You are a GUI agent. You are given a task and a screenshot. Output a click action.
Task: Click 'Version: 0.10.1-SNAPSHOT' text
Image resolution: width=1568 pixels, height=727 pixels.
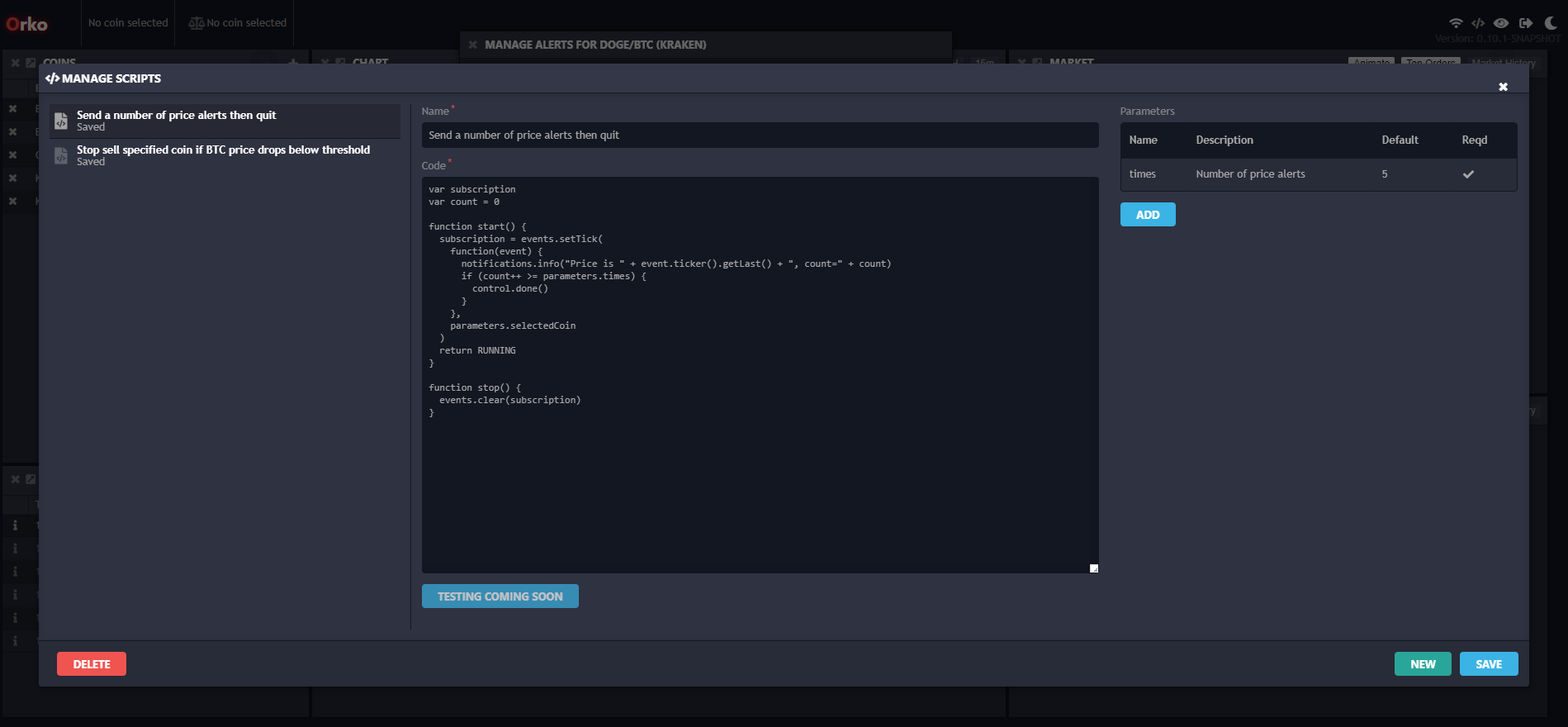click(1498, 39)
